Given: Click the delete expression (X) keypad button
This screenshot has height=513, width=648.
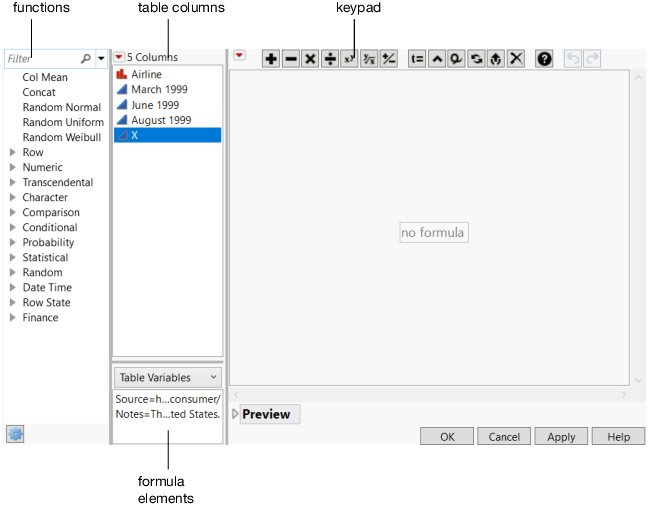Looking at the screenshot, I should click(516, 59).
